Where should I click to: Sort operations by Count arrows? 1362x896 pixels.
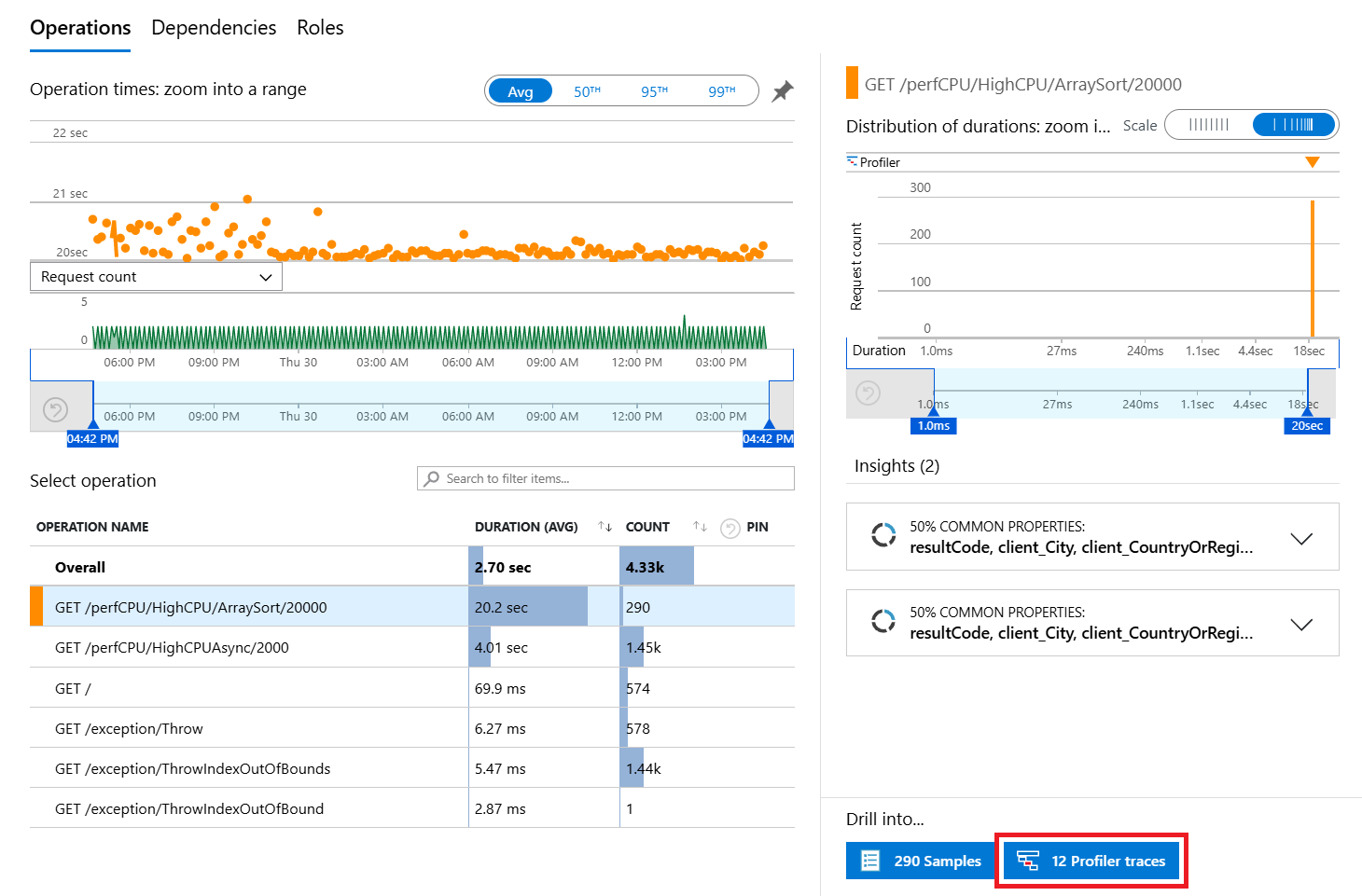700,528
